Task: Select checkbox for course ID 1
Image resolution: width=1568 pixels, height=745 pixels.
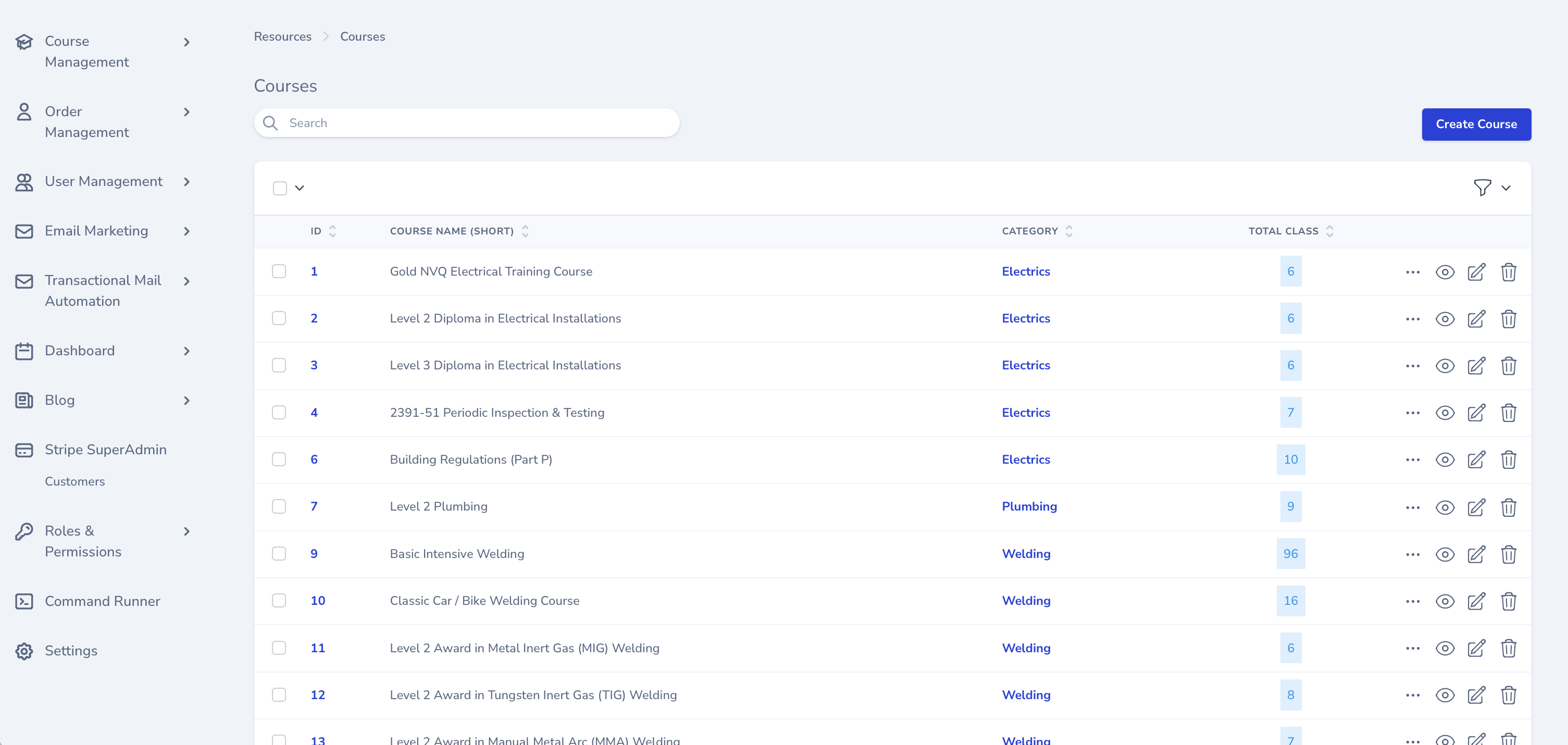Action: [x=279, y=271]
